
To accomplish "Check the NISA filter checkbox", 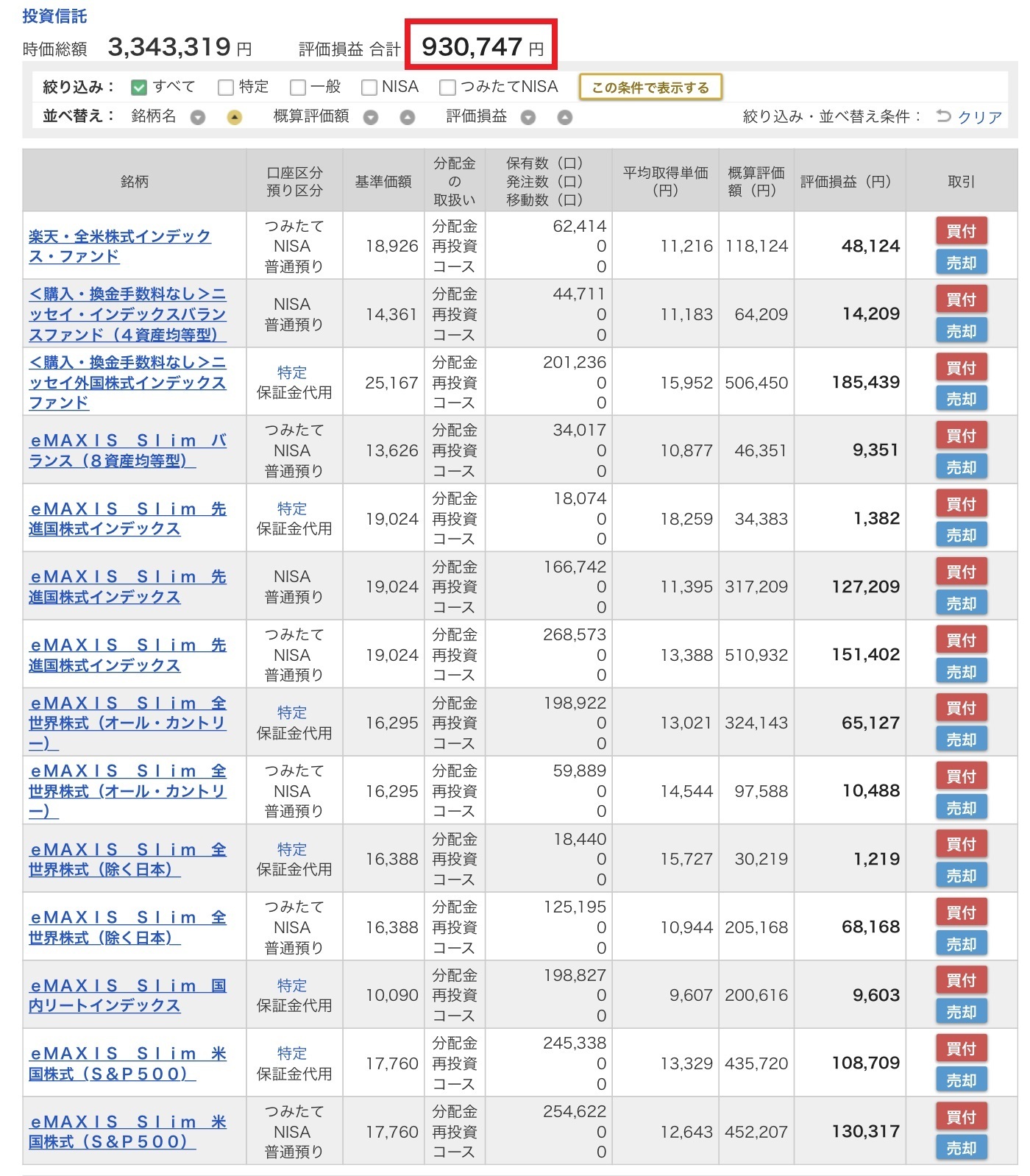I will 369,88.
